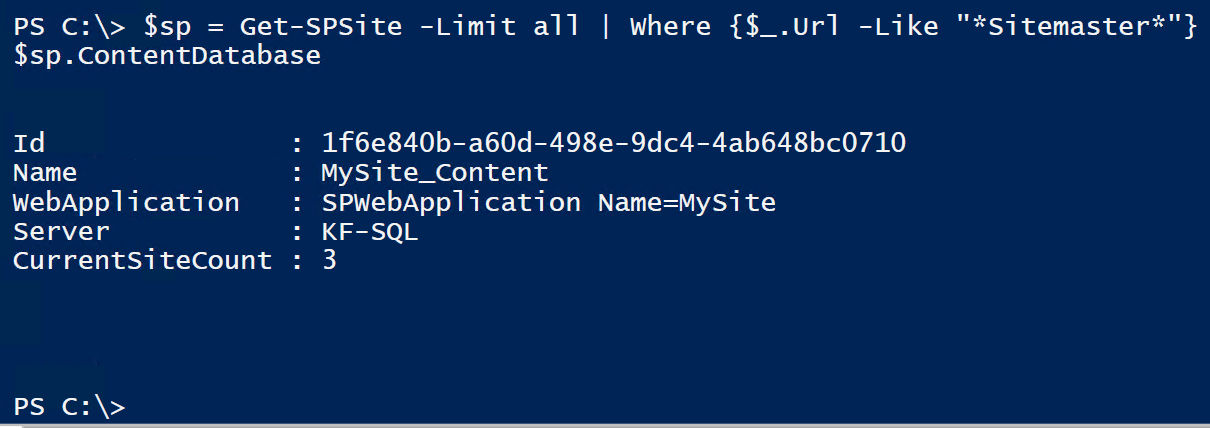Click the Id property label
Screen dimensions: 1210x428
29,143
